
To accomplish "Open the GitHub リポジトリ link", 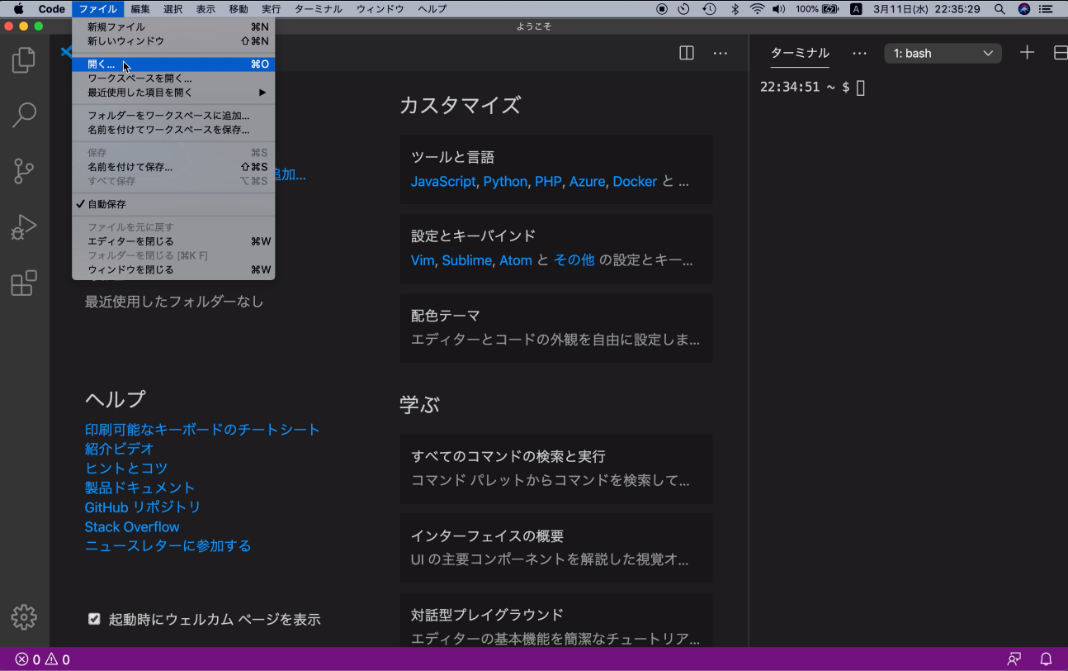I will click(142, 507).
